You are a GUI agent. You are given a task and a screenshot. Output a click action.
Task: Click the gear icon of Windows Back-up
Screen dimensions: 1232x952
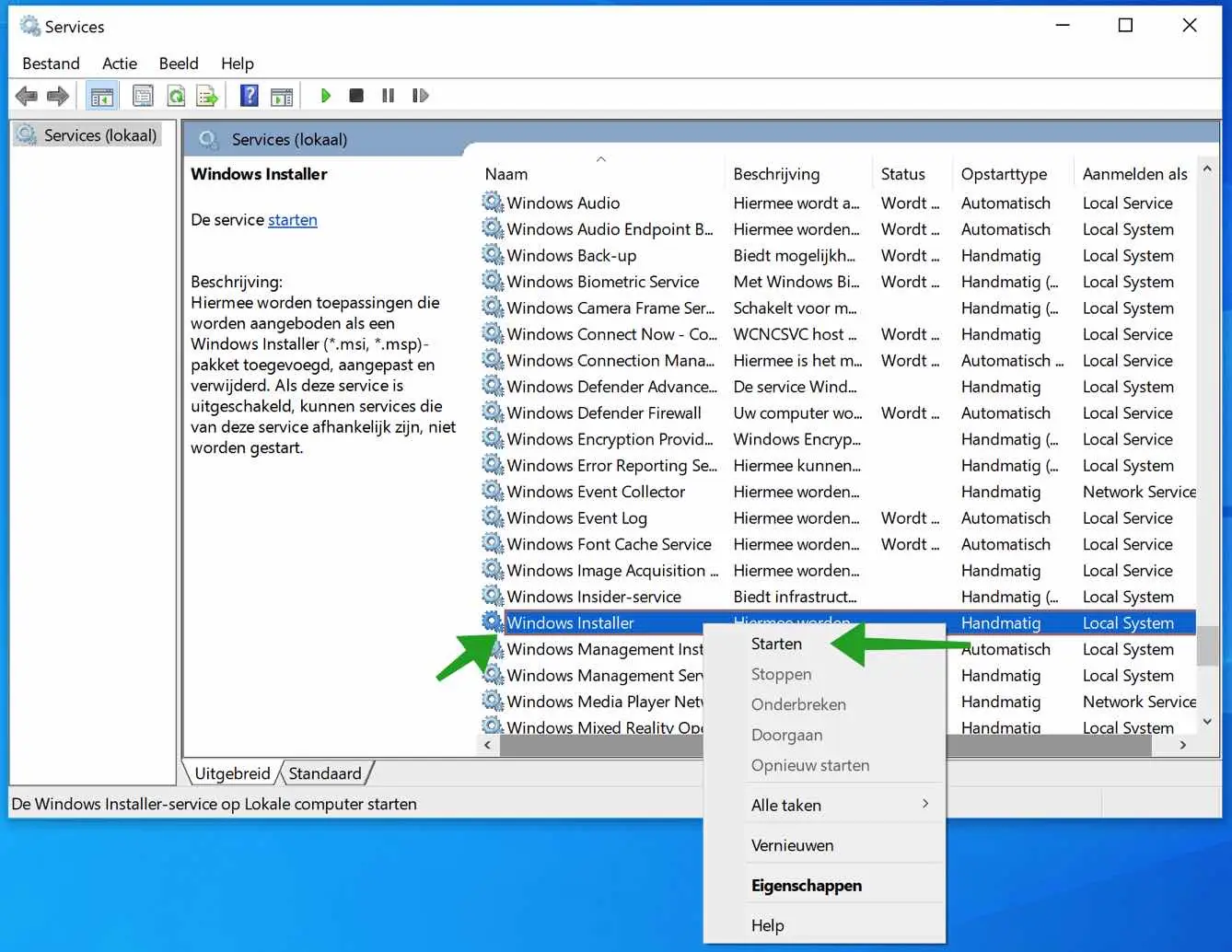pyautogui.click(x=493, y=254)
